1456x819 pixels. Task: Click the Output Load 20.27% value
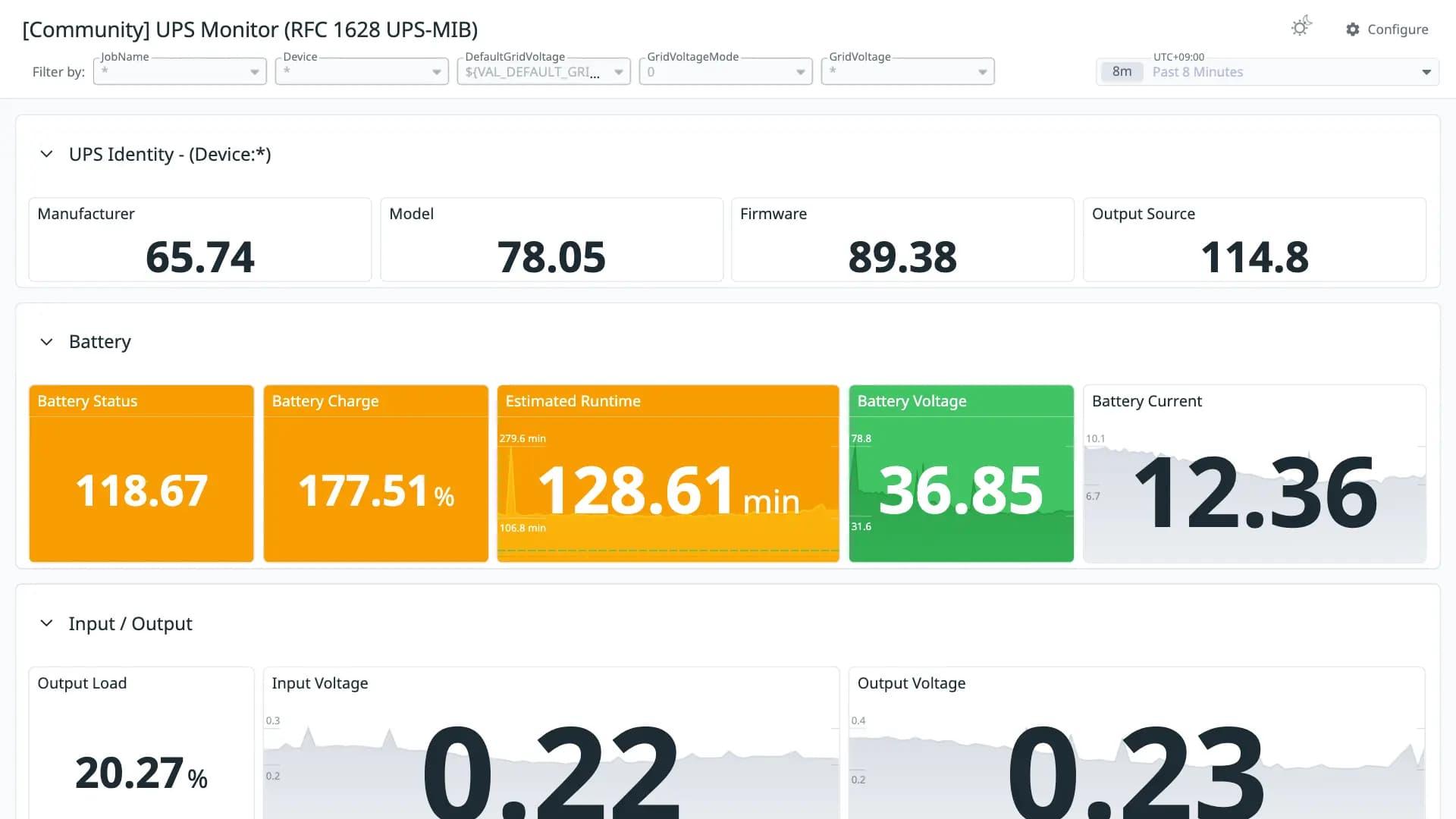pos(142,773)
